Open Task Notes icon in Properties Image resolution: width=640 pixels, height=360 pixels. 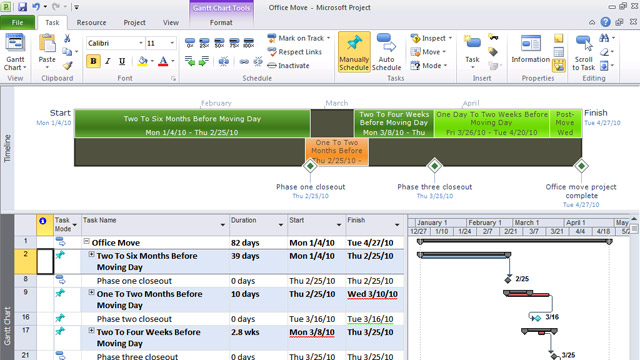point(558,38)
